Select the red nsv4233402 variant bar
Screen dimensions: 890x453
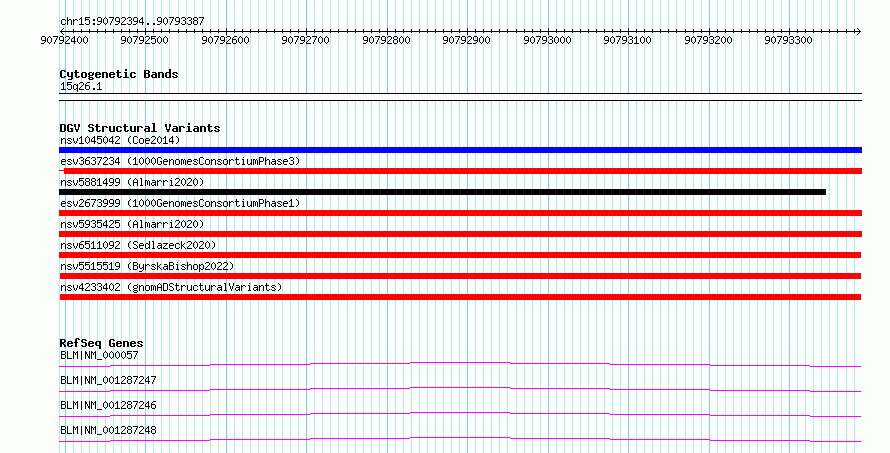tap(460, 297)
